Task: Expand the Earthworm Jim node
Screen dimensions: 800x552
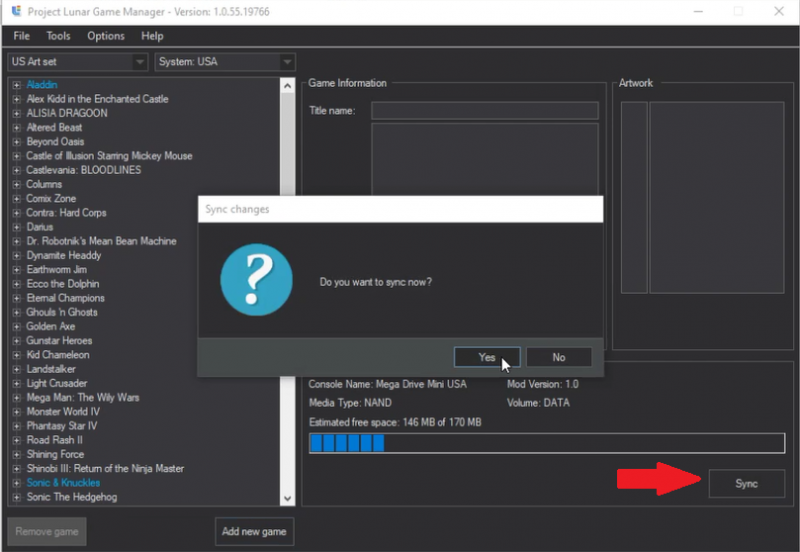Action: [x=16, y=270]
